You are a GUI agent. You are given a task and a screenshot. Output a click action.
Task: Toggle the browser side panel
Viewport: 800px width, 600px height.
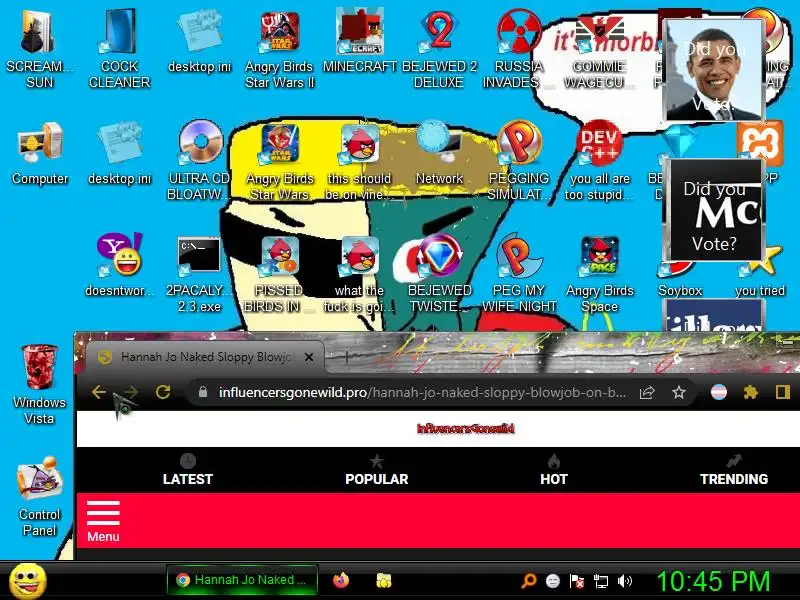[x=783, y=392]
